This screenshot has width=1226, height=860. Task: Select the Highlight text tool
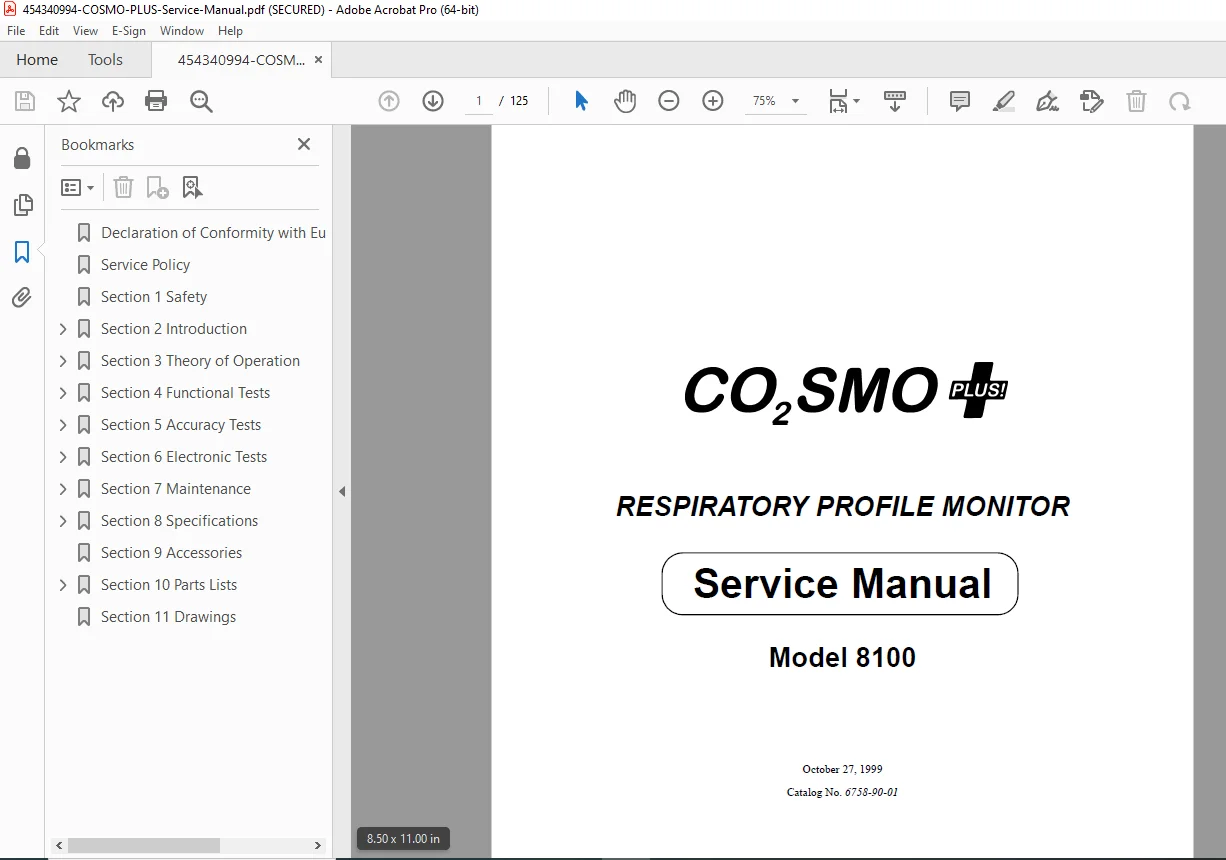coord(1003,101)
